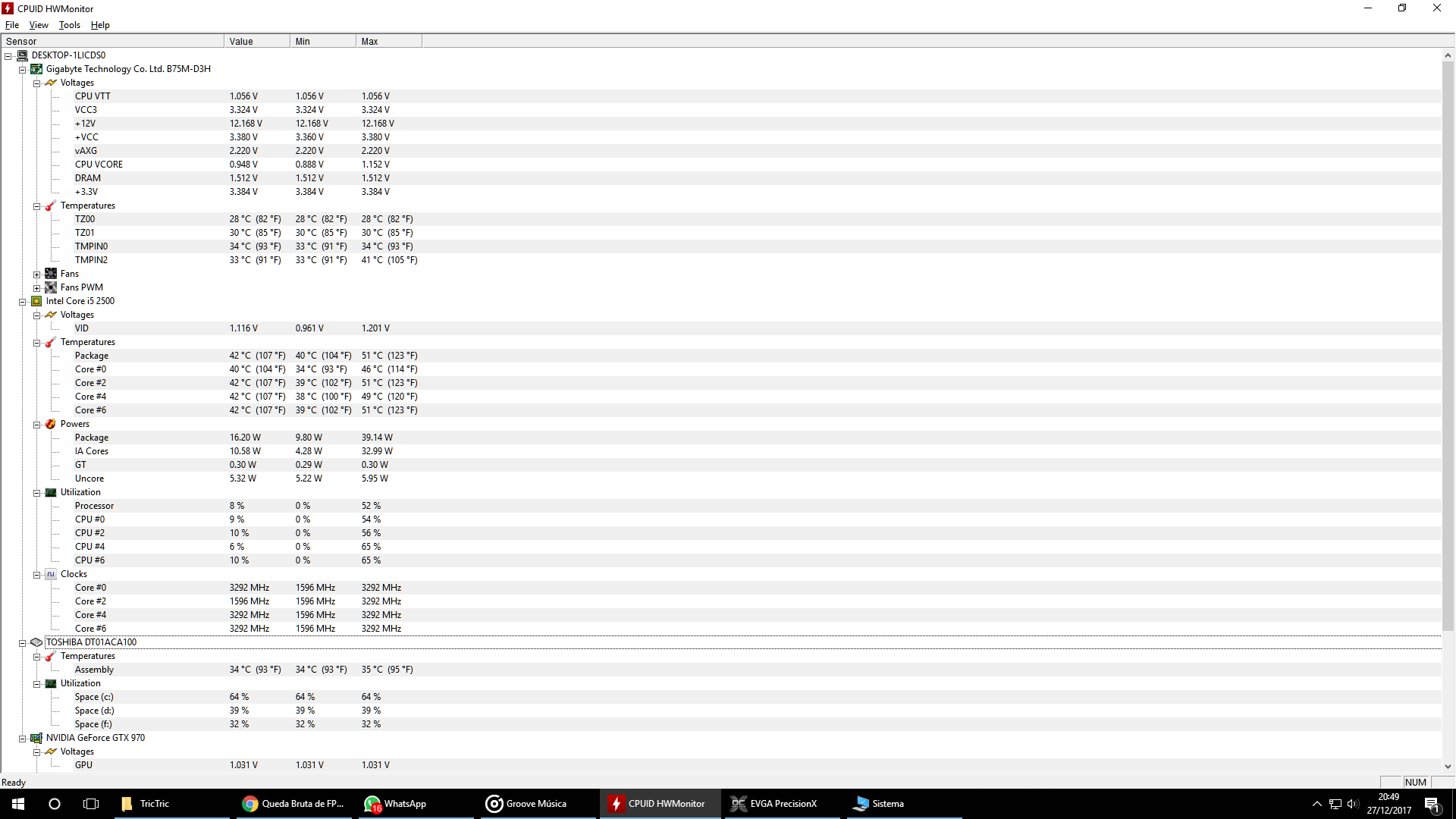
Task: Open Windows Start menu
Action: [18, 804]
